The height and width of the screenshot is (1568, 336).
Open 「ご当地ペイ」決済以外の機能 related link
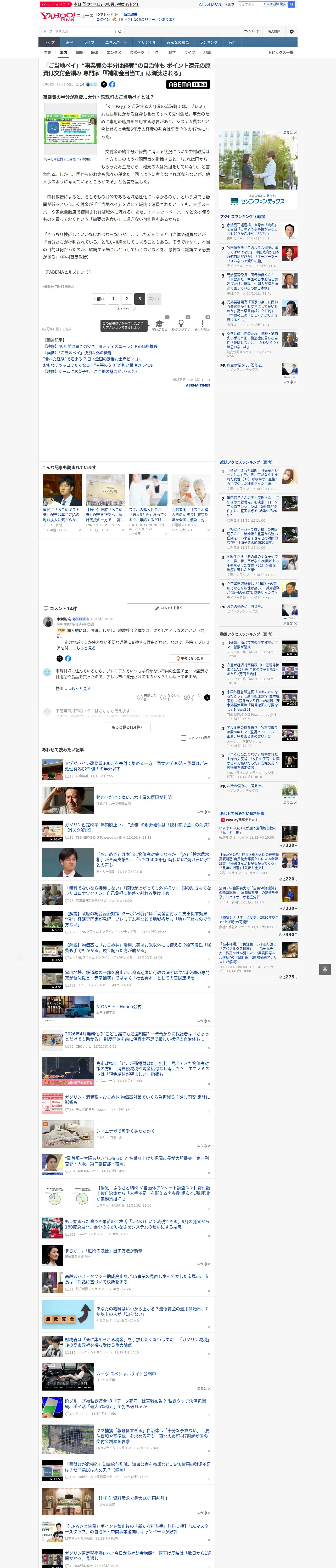click(77, 353)
